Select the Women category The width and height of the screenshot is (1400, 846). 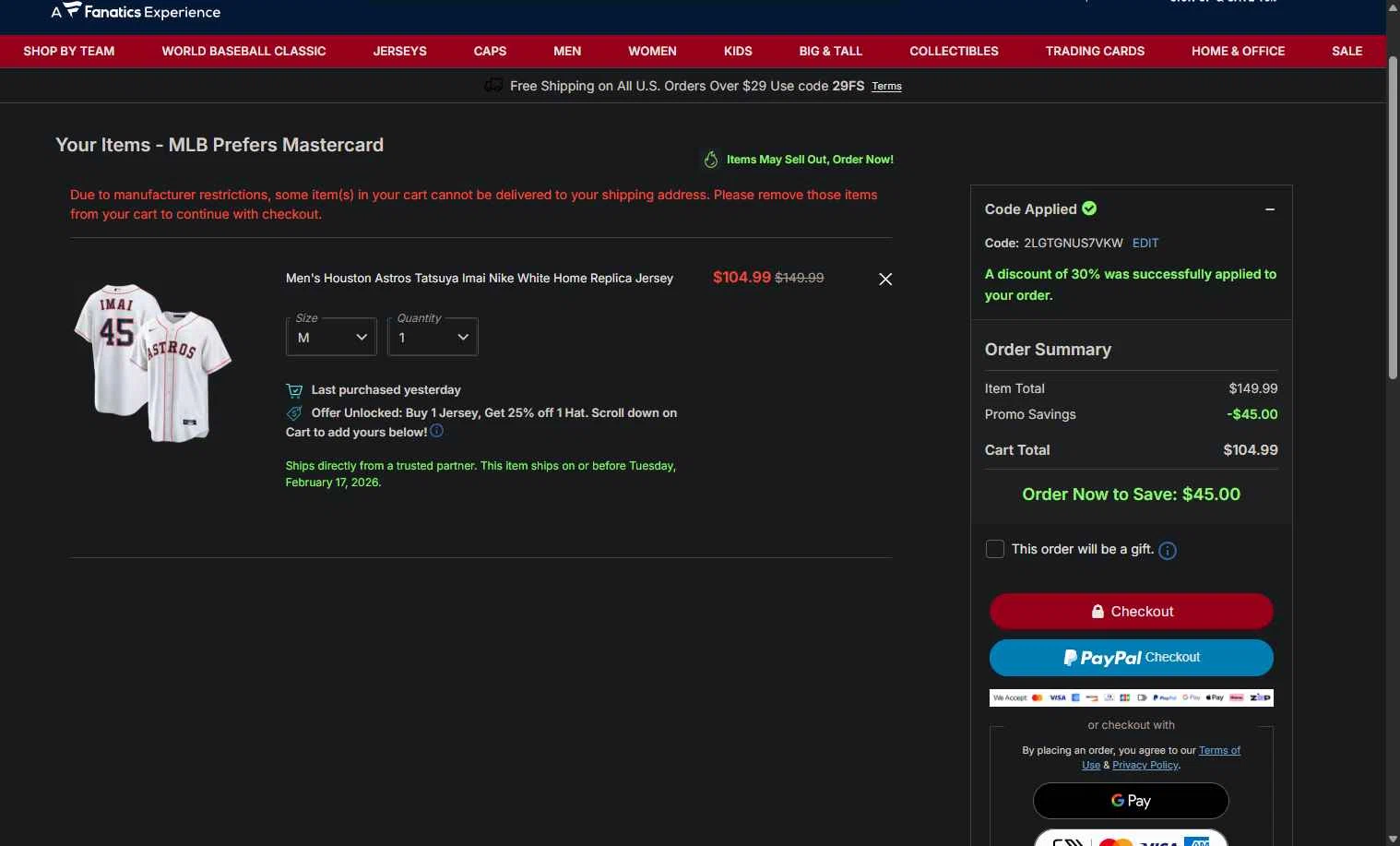tap(652, 51)
